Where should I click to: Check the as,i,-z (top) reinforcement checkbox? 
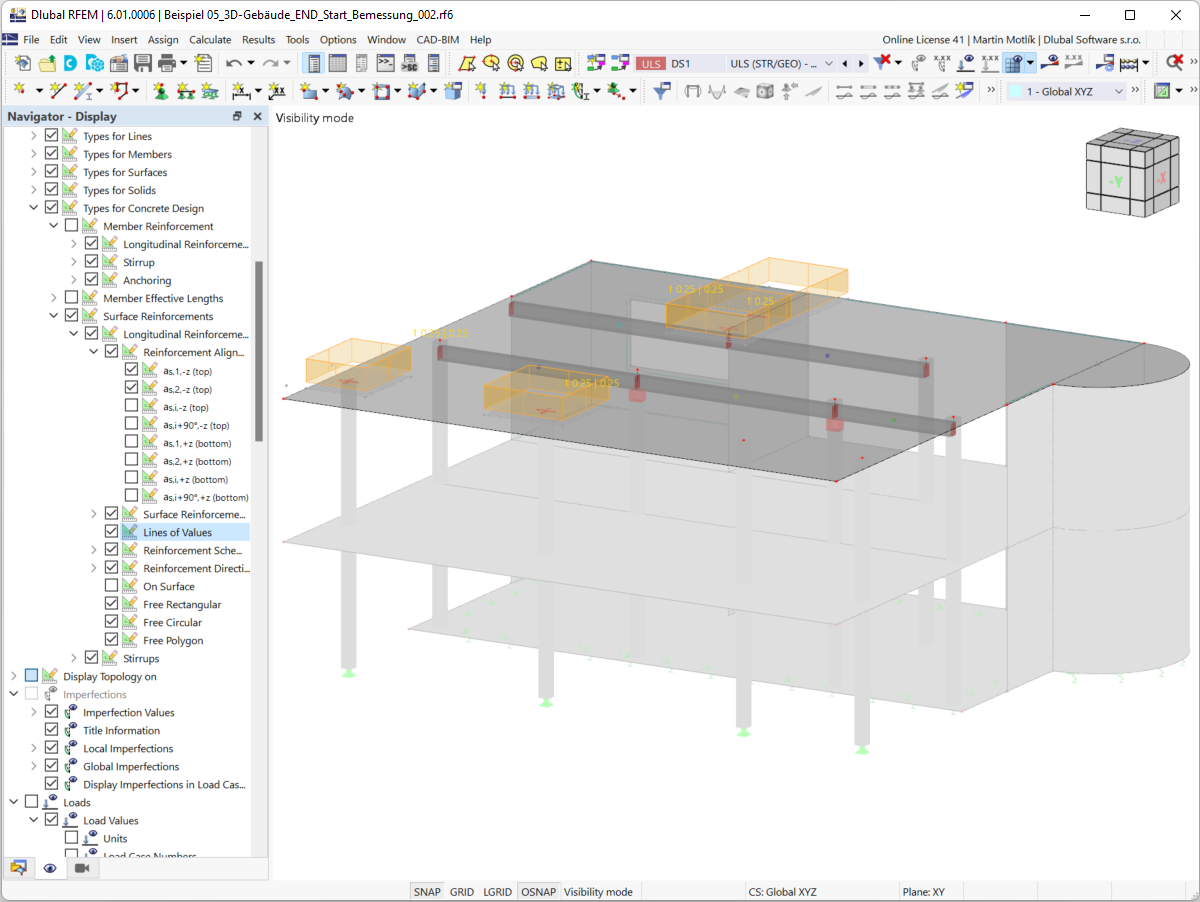pos(131,406)
